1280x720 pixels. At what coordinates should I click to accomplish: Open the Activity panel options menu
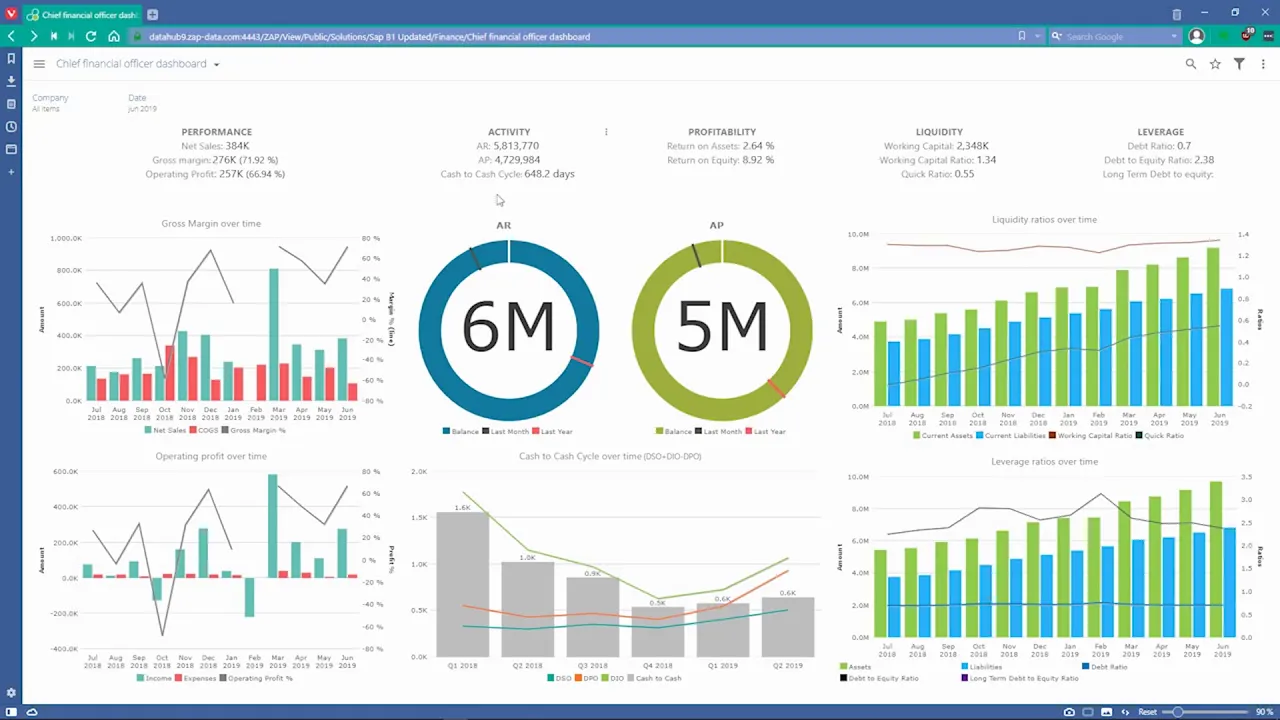[x=606, y=131]
